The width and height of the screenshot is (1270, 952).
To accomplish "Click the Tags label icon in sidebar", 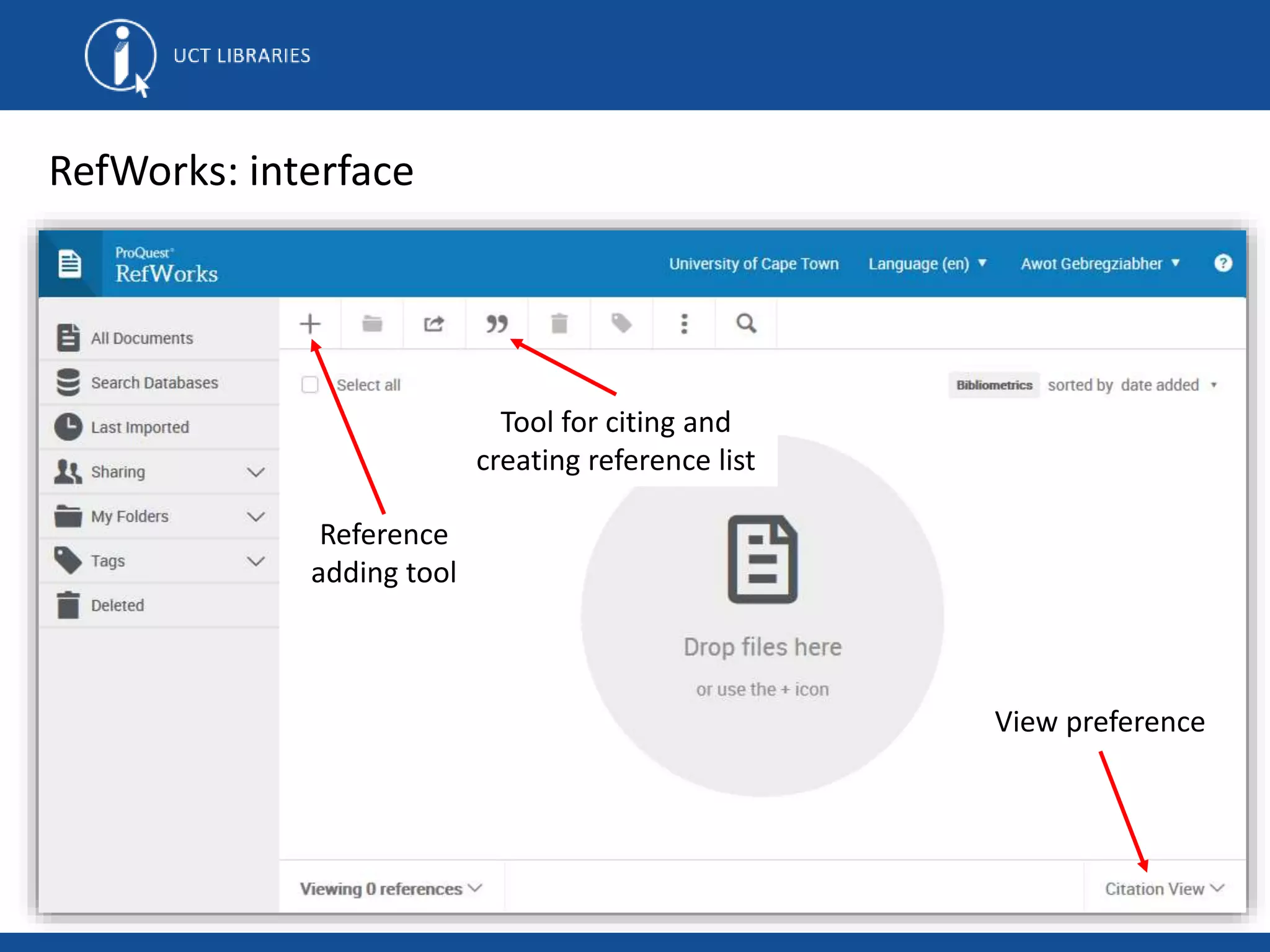I will coord(68,561).
